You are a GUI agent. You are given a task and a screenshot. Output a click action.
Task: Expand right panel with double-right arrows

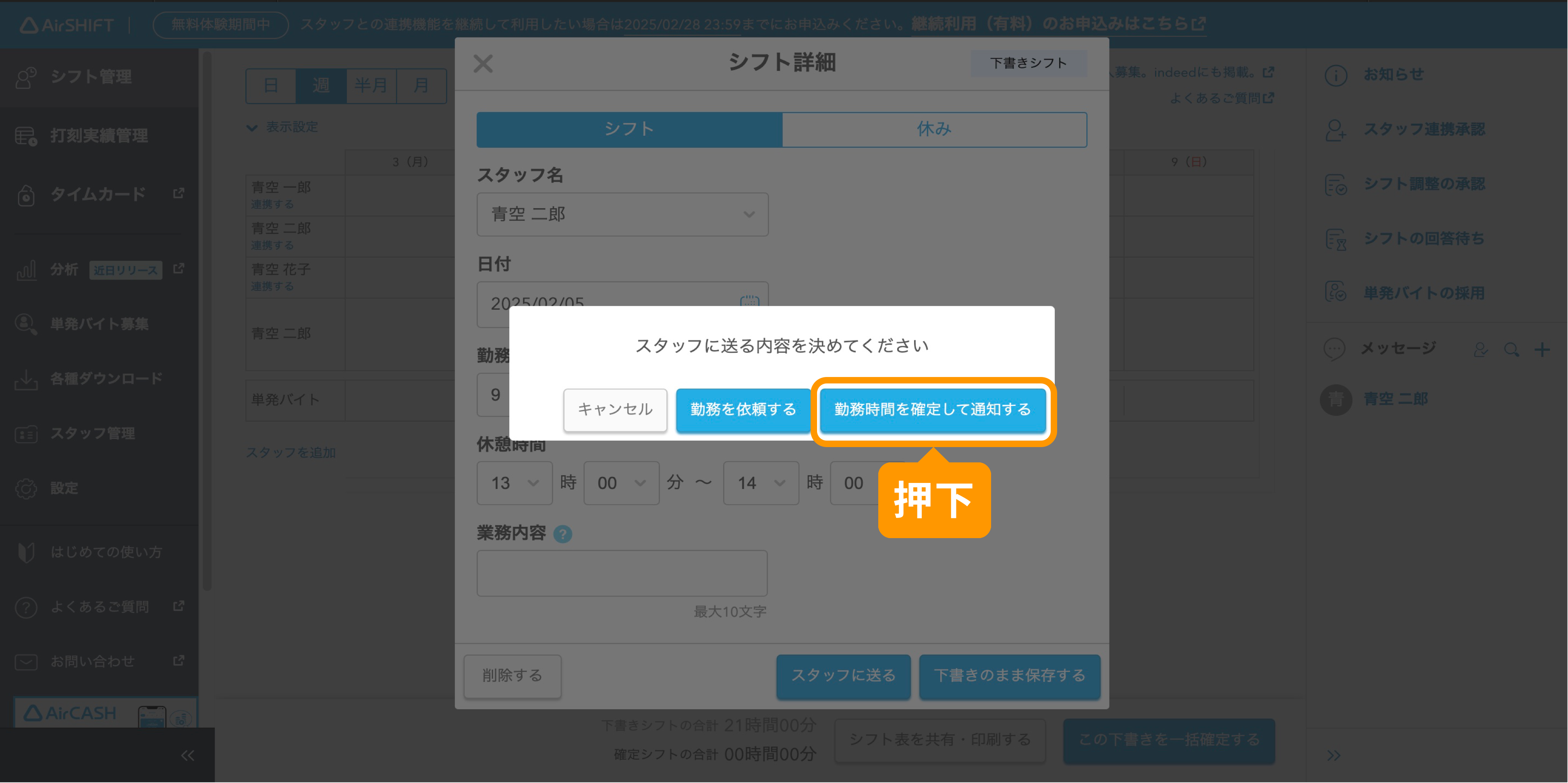coord(1334,756)
